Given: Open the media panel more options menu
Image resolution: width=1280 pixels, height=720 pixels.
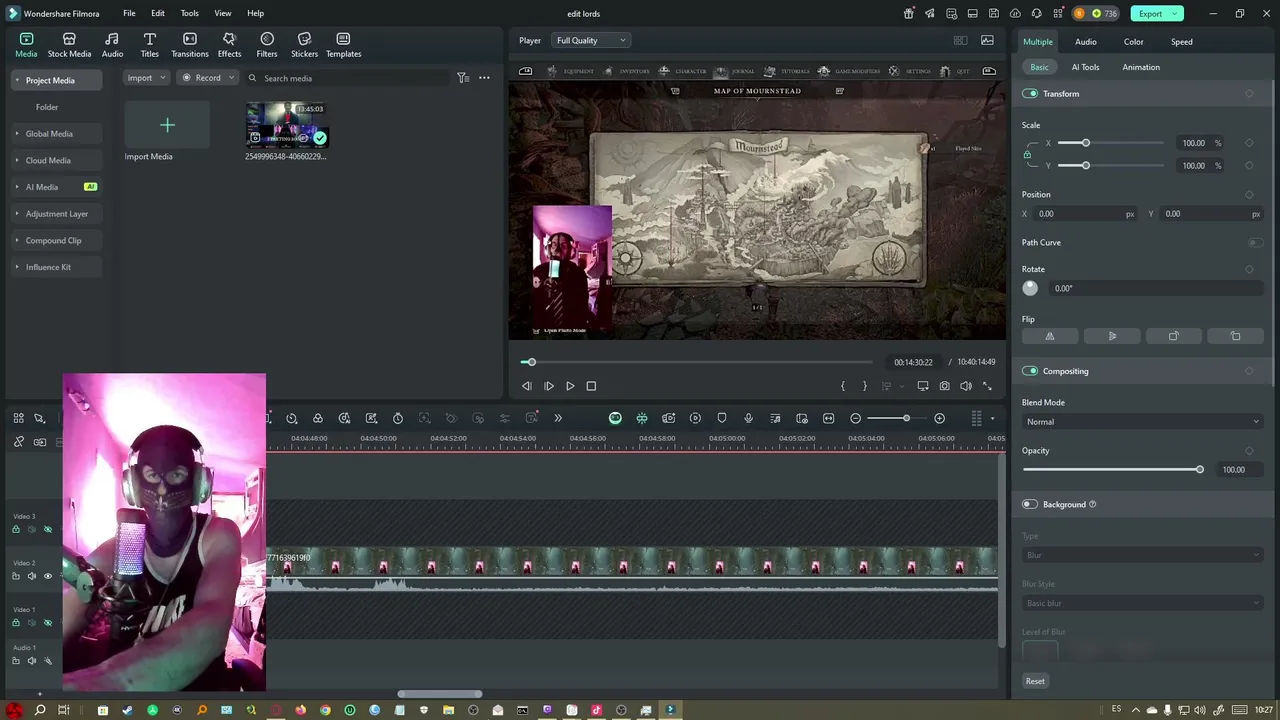Looking at the screenshot, I should [x=484, y=78].
